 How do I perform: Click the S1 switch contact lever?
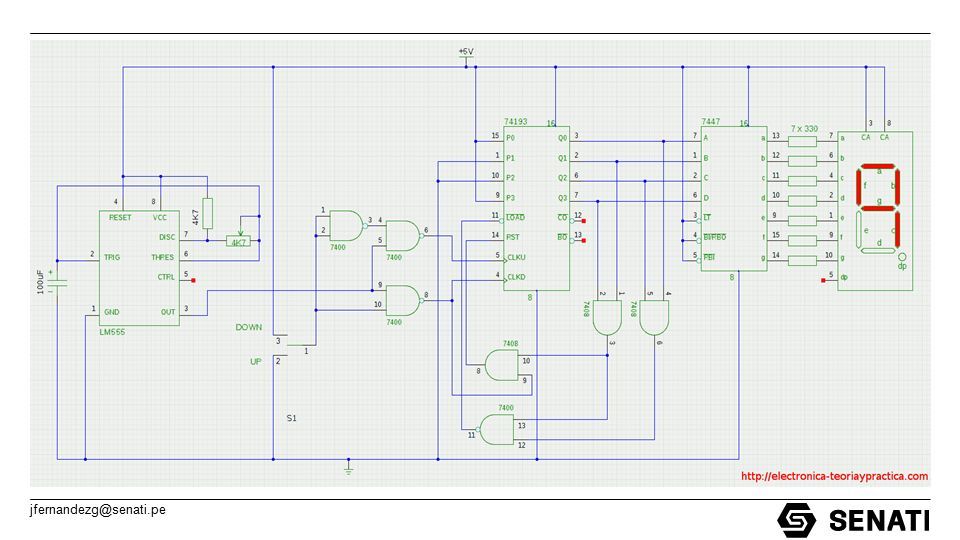click(x=301, y=345)
